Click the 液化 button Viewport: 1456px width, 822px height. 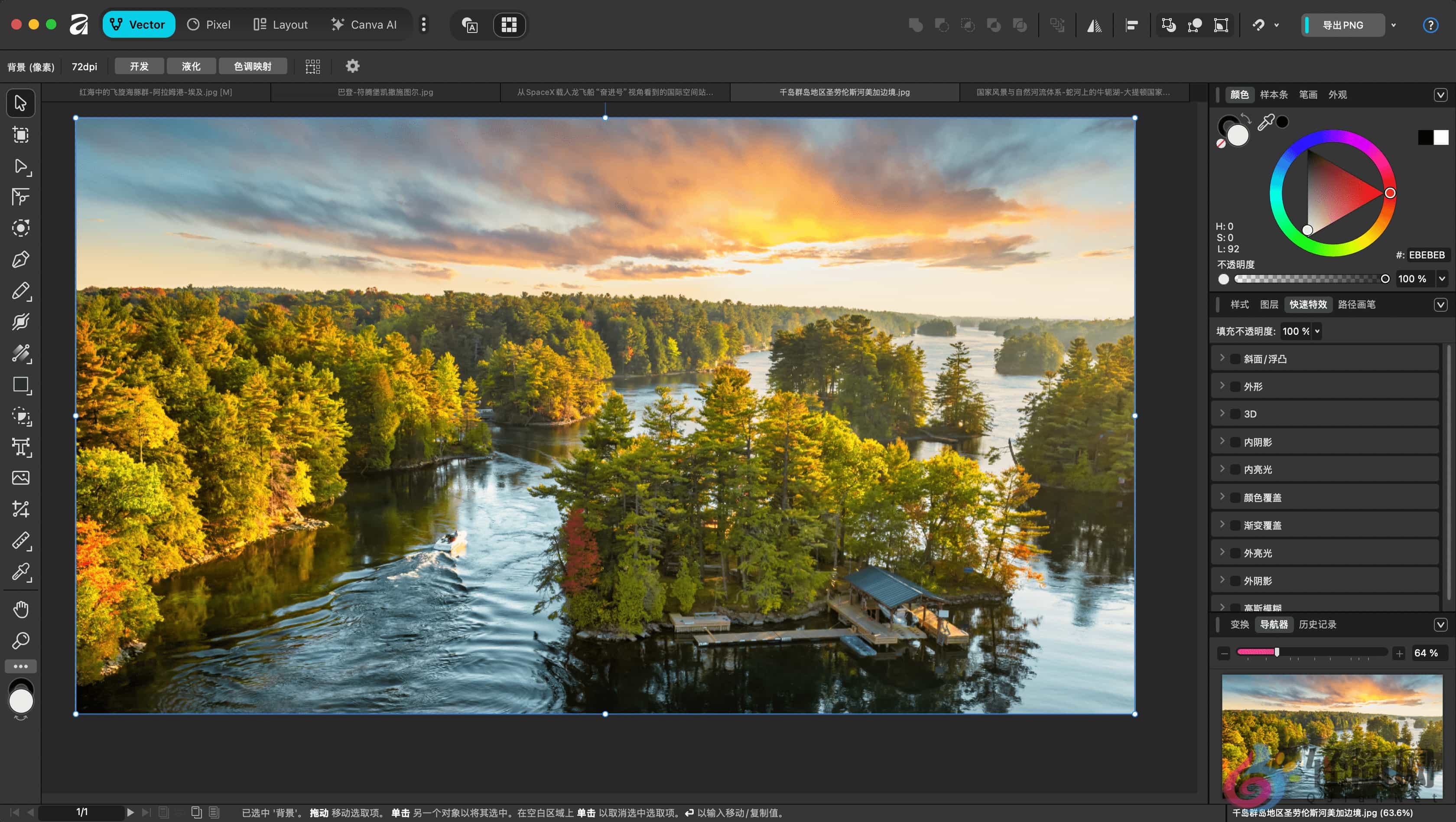point(191,66)
